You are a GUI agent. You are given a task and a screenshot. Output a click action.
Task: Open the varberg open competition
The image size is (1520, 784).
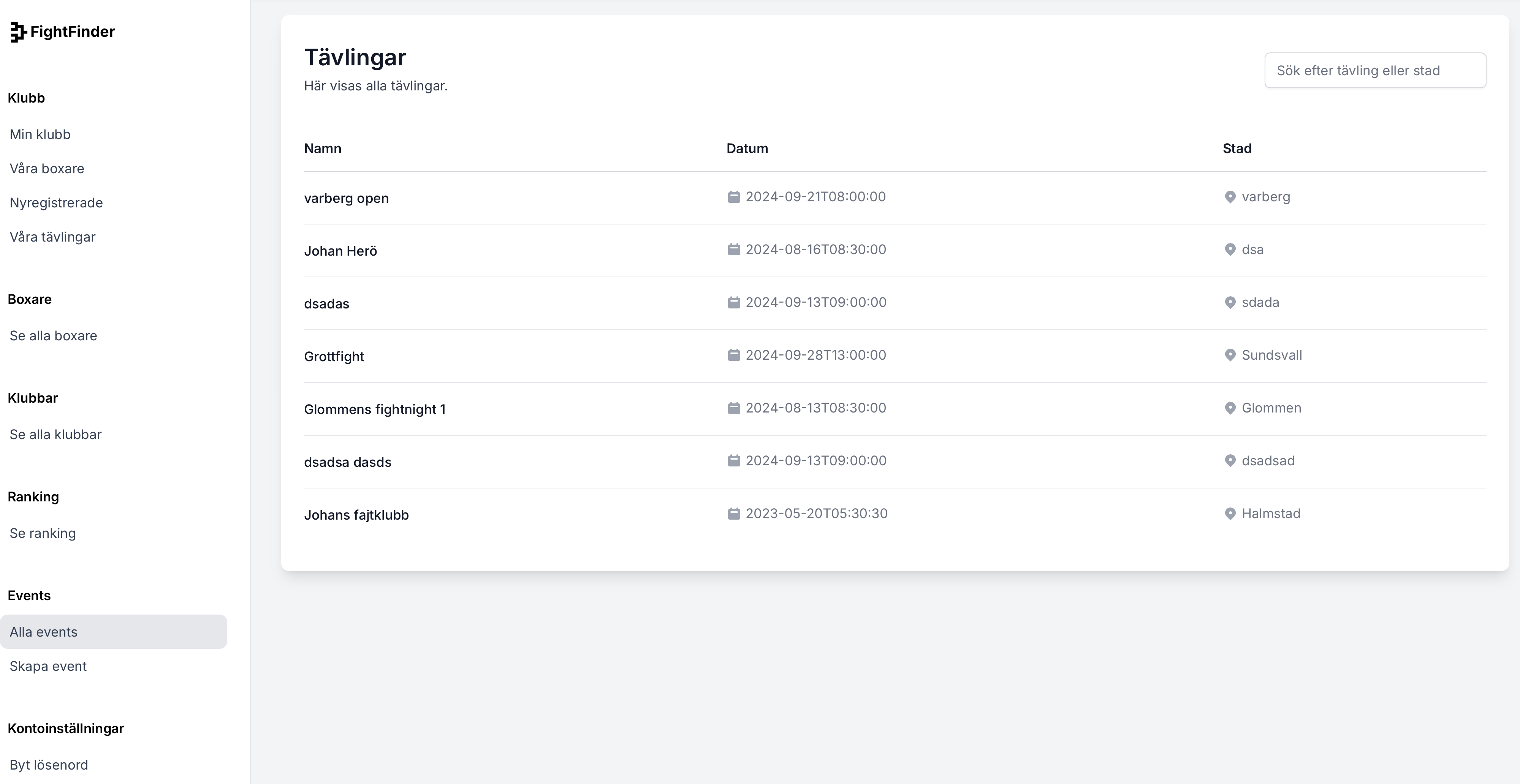tap(346, 198)
